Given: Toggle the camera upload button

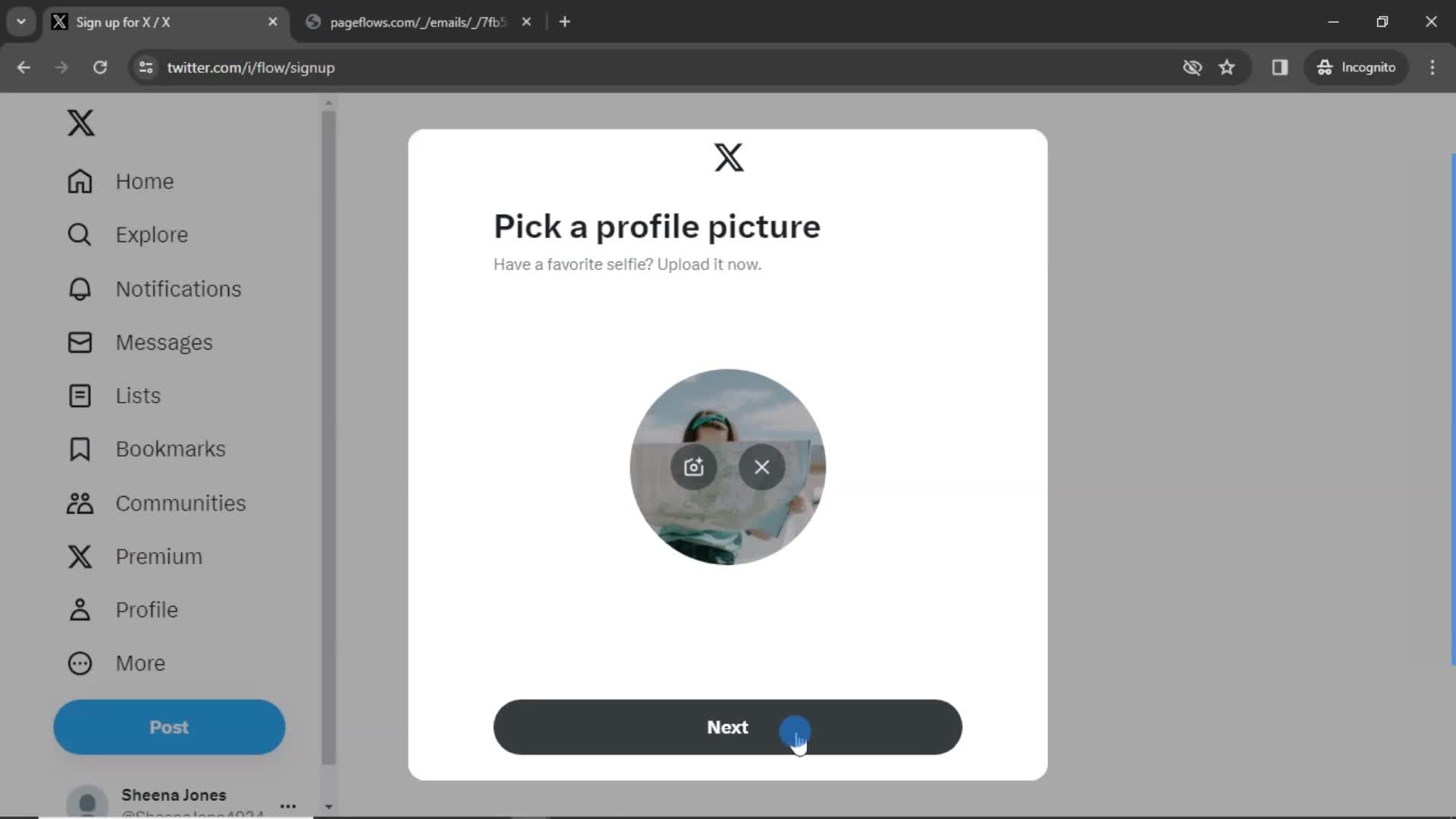Looking at the screenshot, I should [x=693, y=466].
